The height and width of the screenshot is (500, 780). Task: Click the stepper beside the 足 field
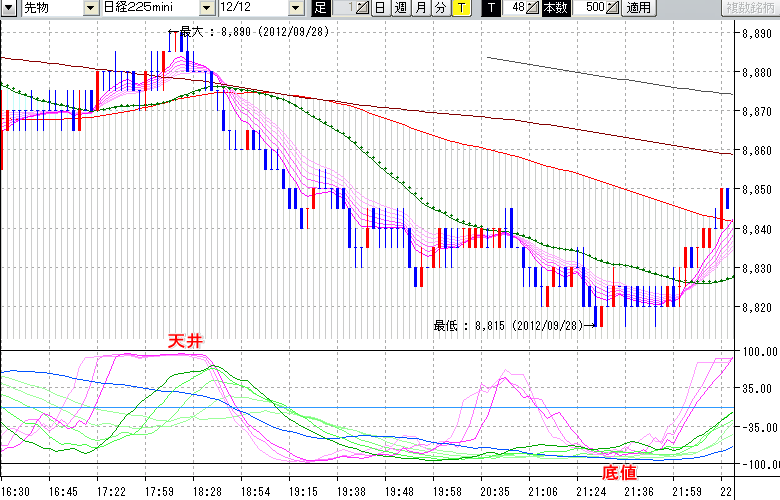[x=363, y=8]
